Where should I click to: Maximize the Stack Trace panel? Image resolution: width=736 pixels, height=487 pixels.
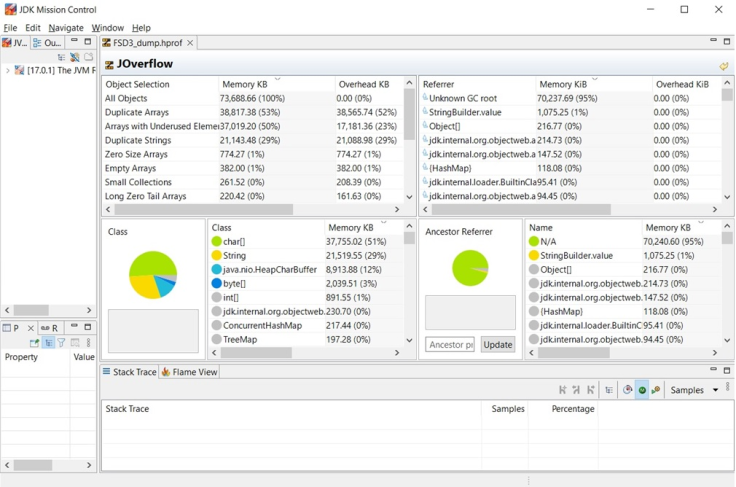click(727, 370)
